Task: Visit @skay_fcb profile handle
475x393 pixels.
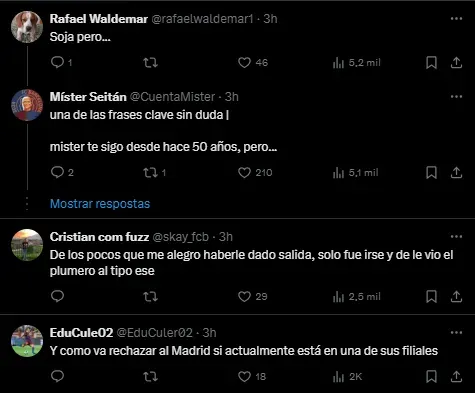Action: (x=181, y=237)
